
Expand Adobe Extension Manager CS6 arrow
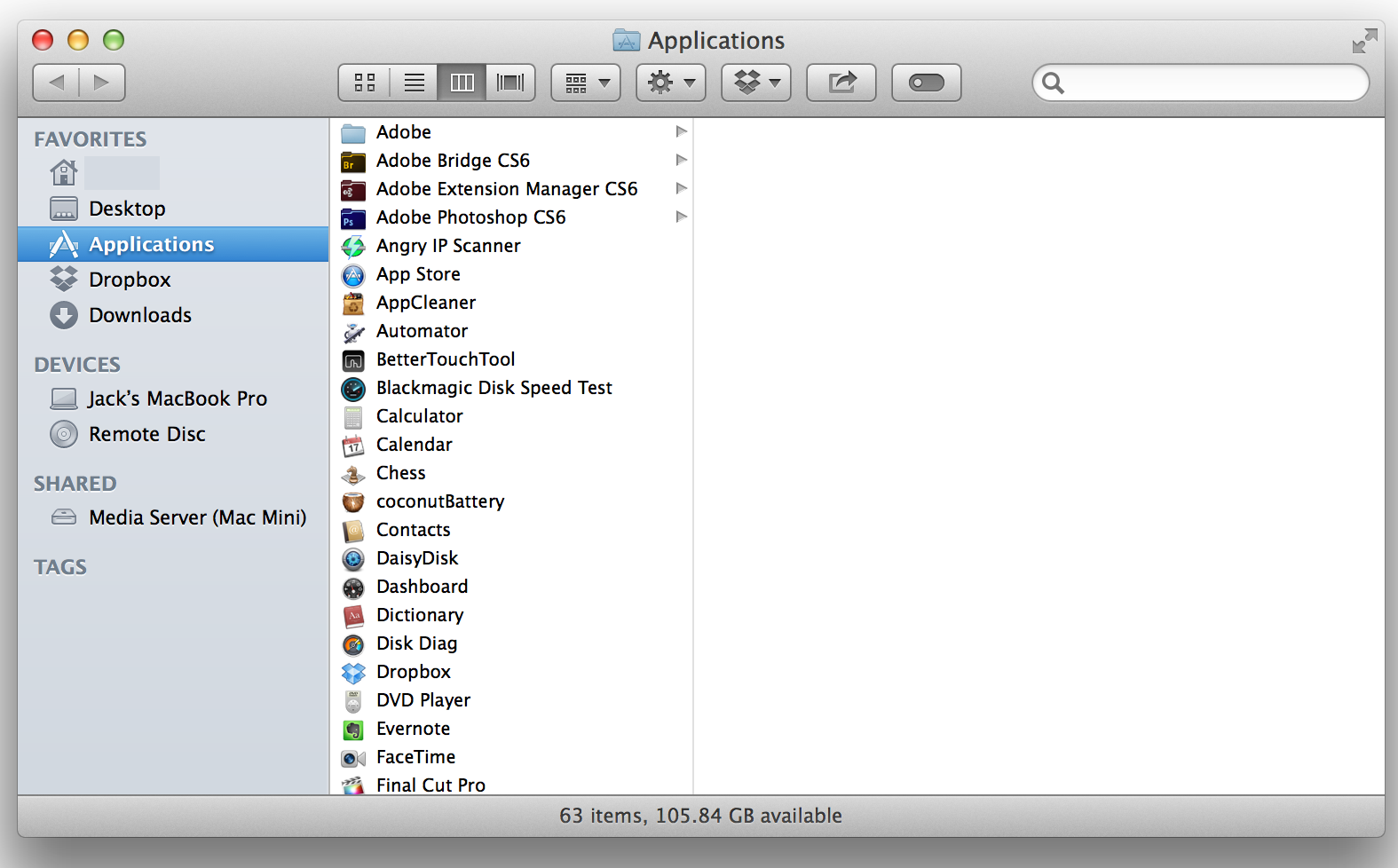coord(682,188)
